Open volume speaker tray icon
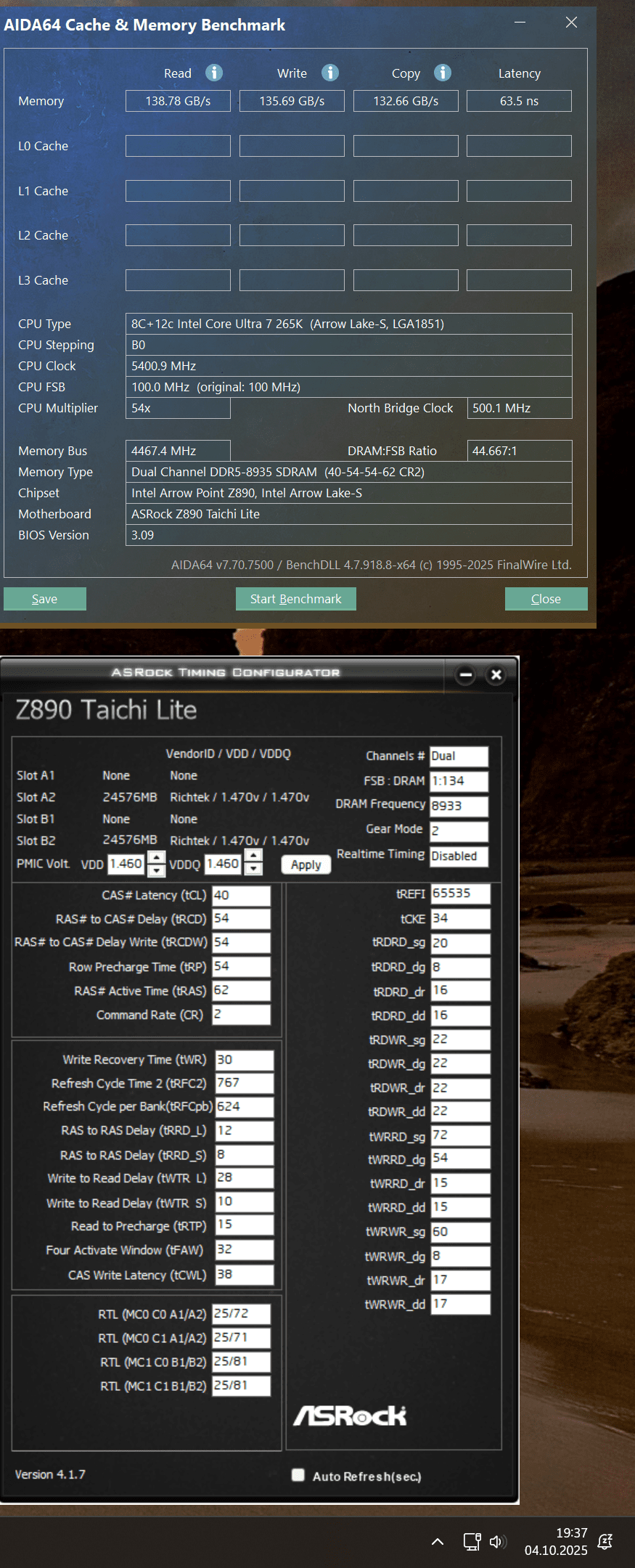 [x=498, y=1542]
